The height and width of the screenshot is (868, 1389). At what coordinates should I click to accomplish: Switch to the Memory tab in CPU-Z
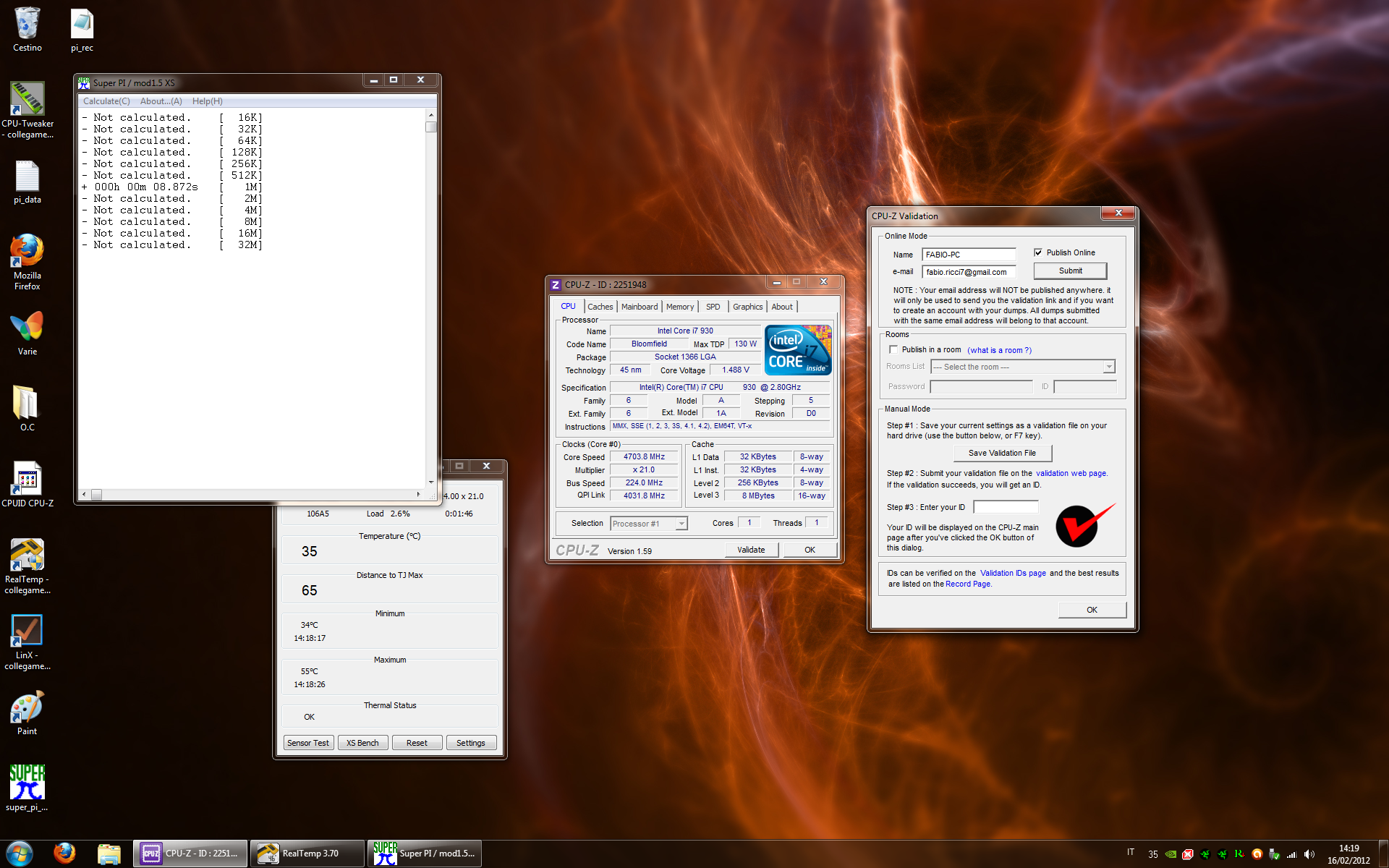tap(680, 307)
